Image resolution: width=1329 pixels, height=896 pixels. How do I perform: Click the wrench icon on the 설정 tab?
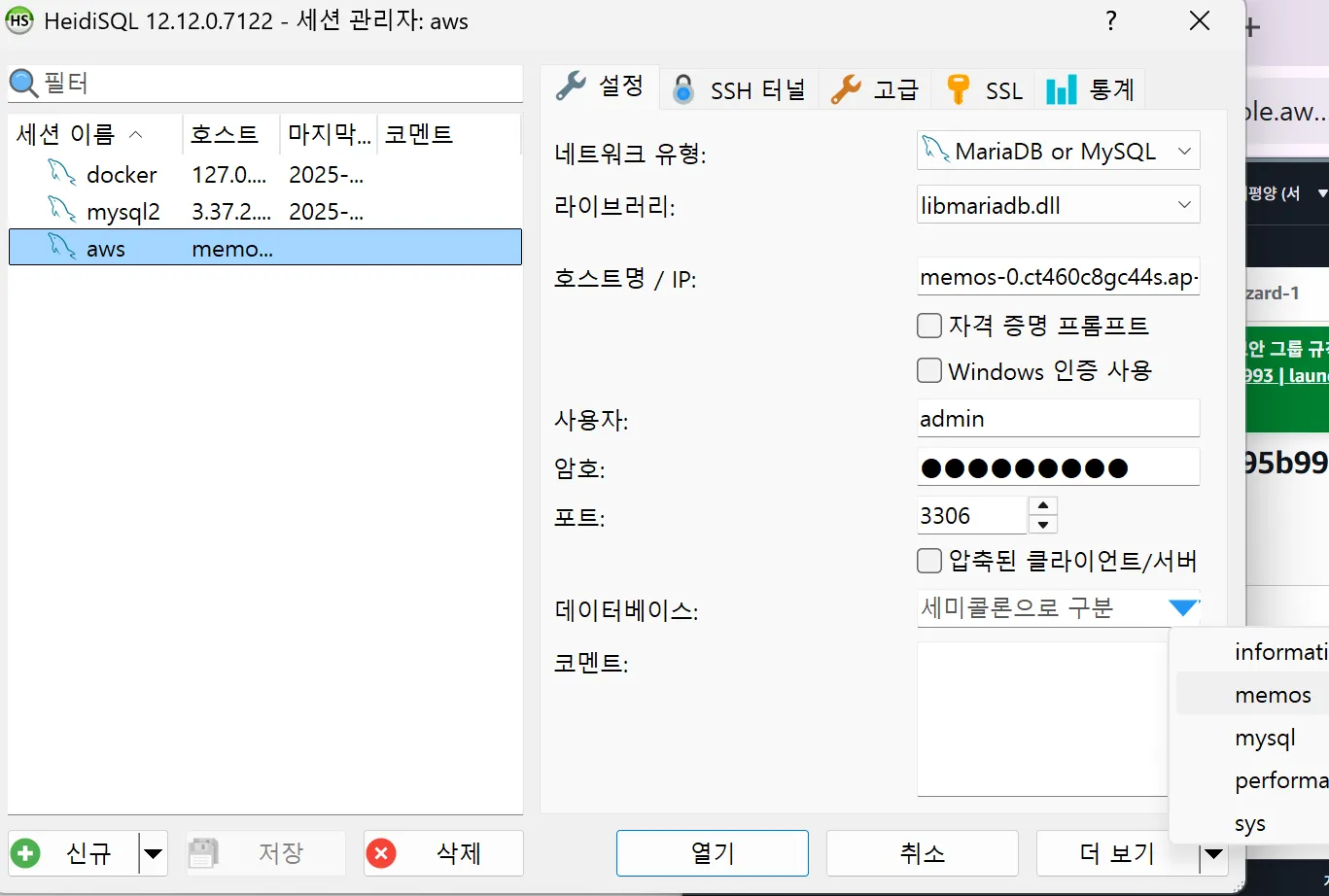click(572, 86)
